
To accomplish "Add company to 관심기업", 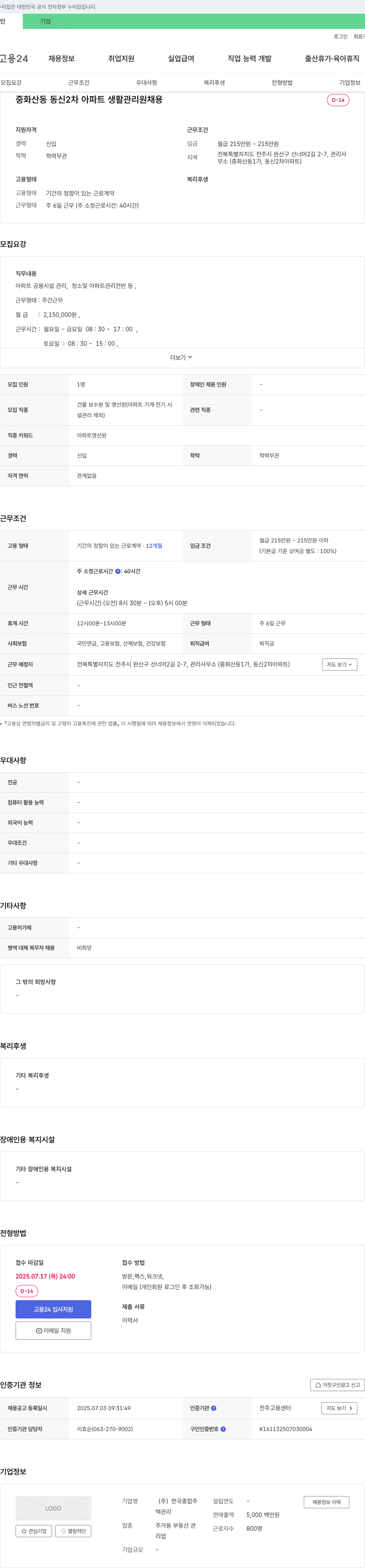I will [x=33, y=1530].
